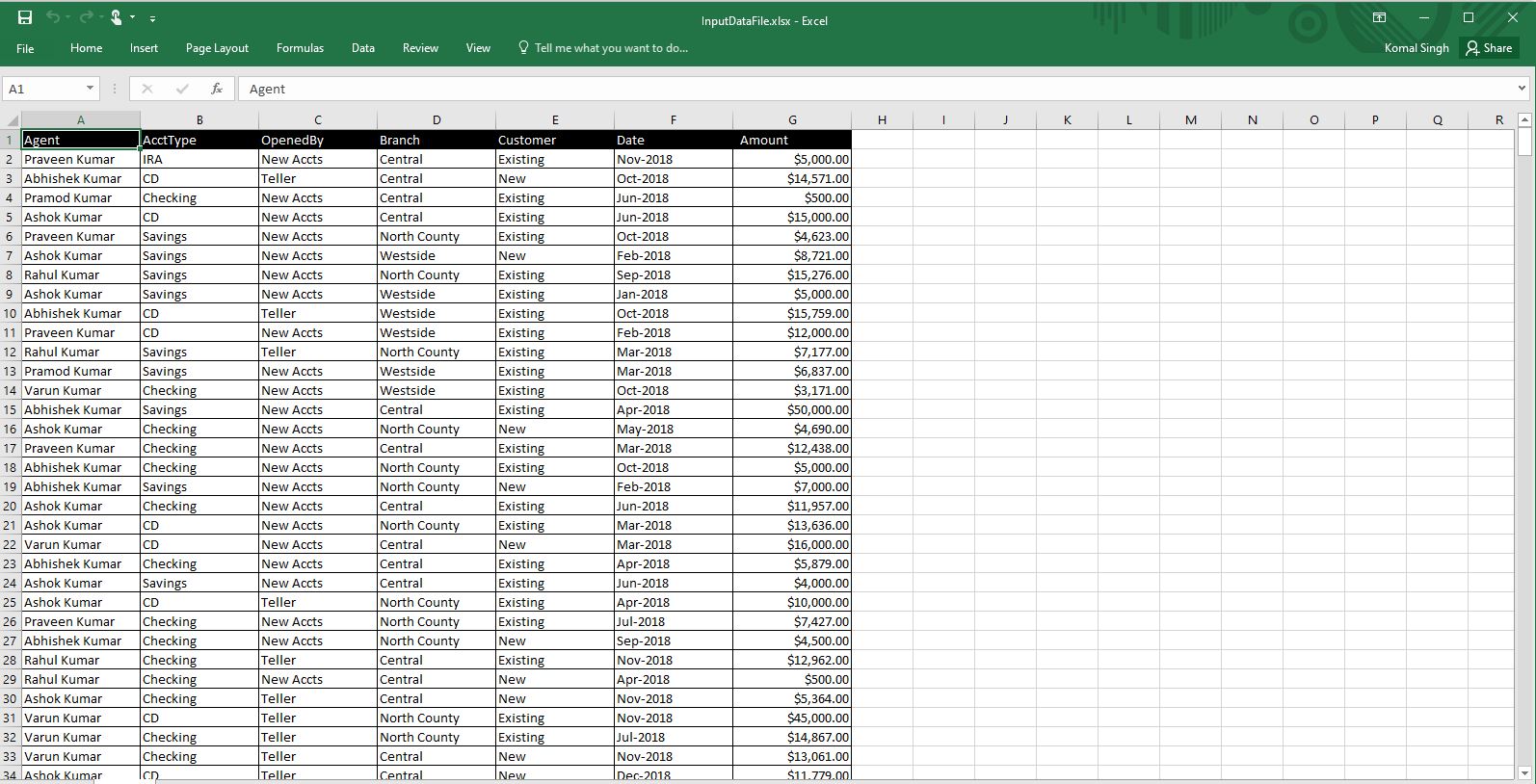Click the Enter checkmark icon in formula bar
Screen dimensions: 1536x784
point(182,89)
